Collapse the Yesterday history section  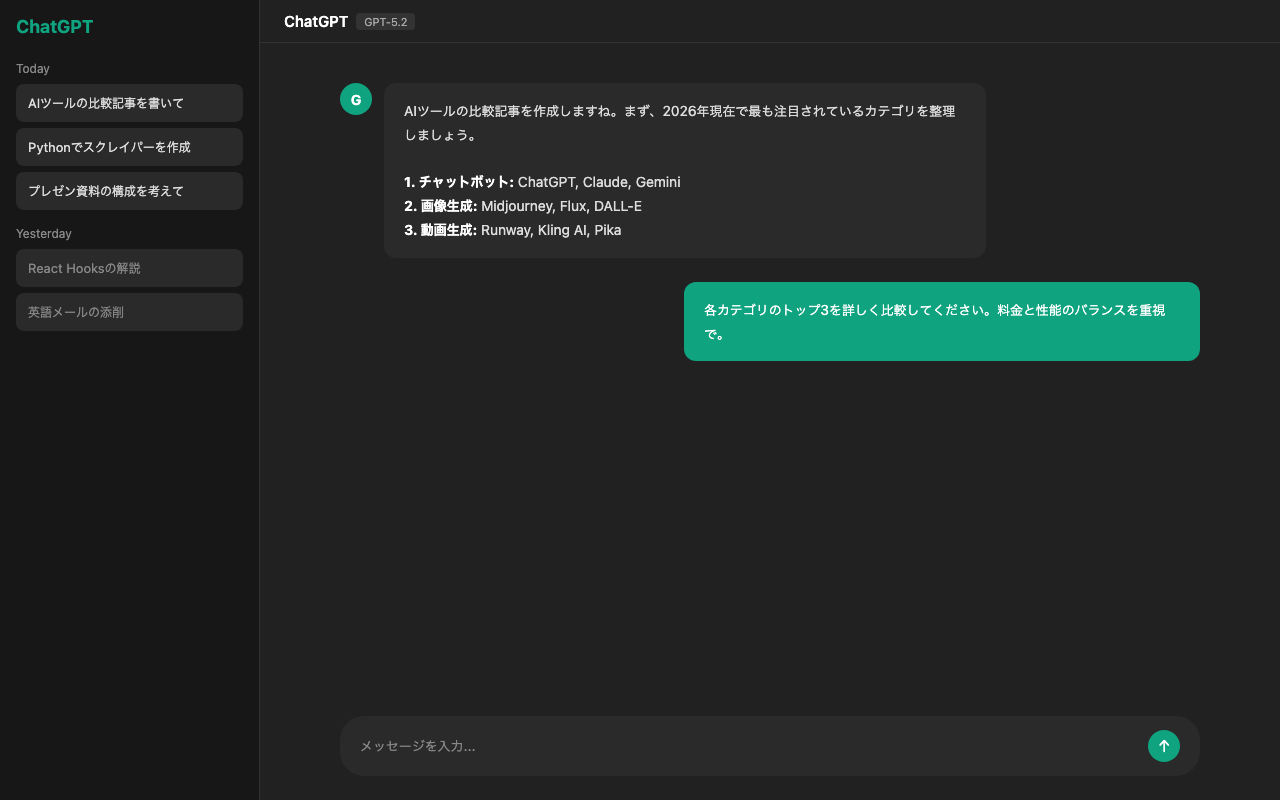coord(44,233)
